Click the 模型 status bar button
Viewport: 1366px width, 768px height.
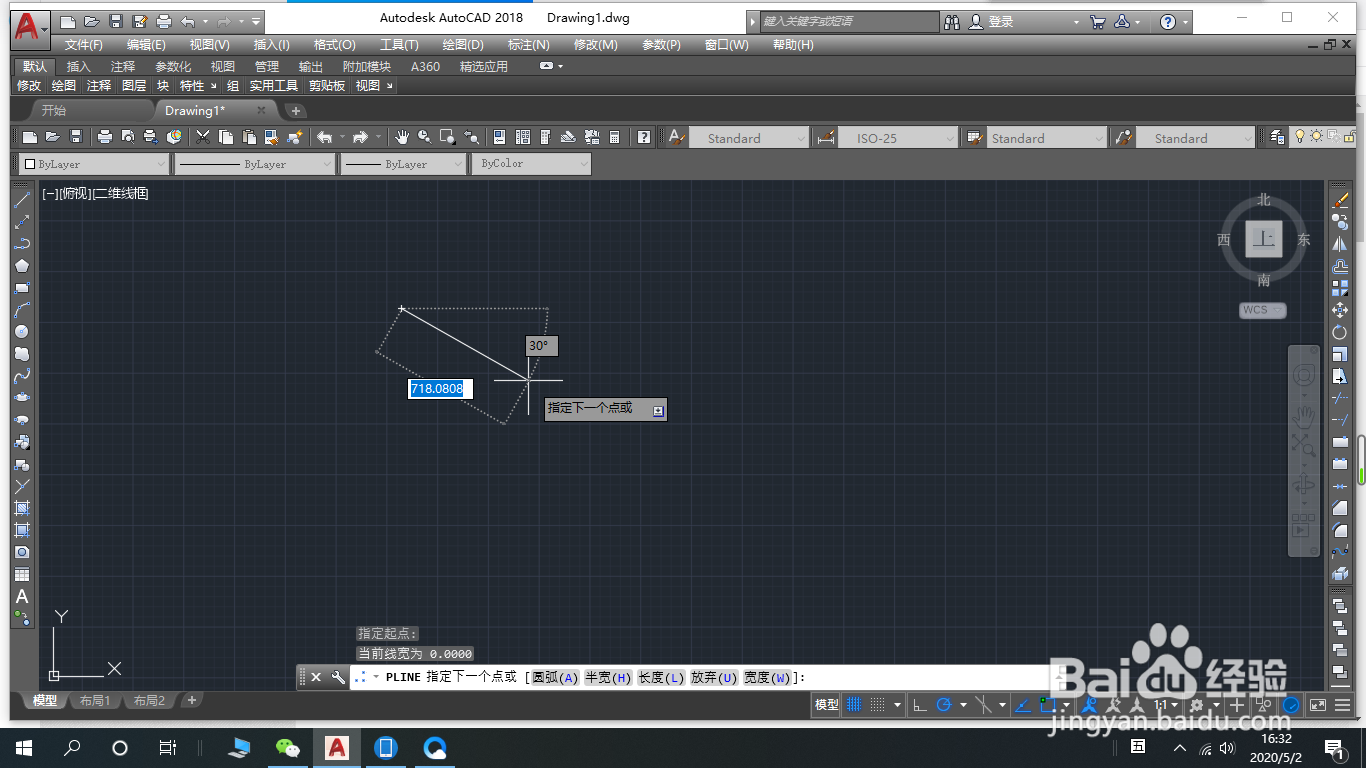click(827, 705)
